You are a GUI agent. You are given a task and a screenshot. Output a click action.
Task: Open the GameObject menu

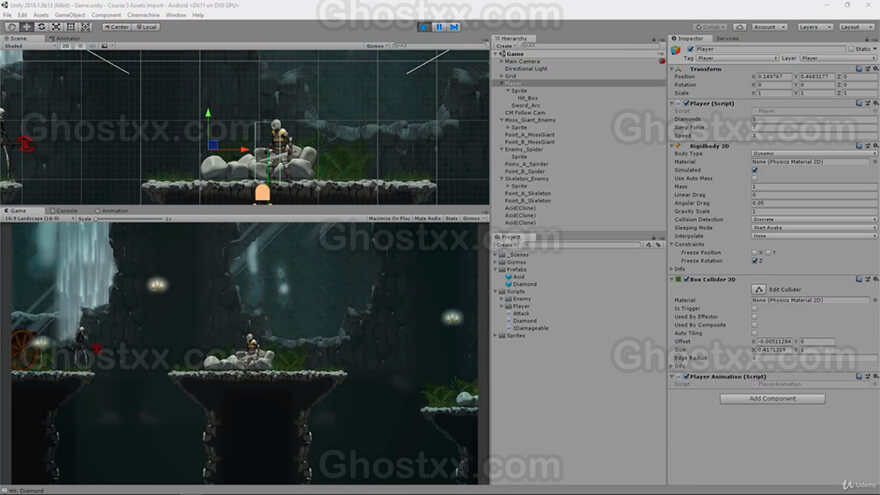click(70, 15)
